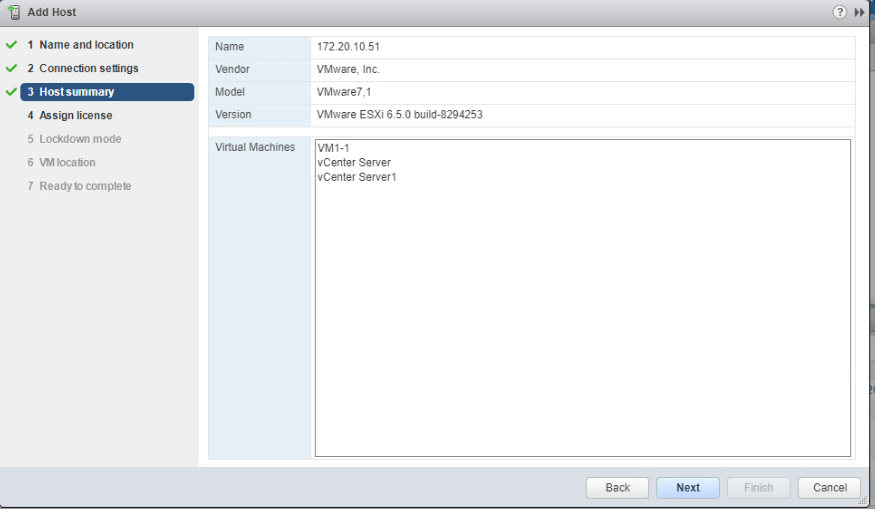Click the Add Host server icon
Viewport: 875px width, 509px height.
[x=14, y=12]
